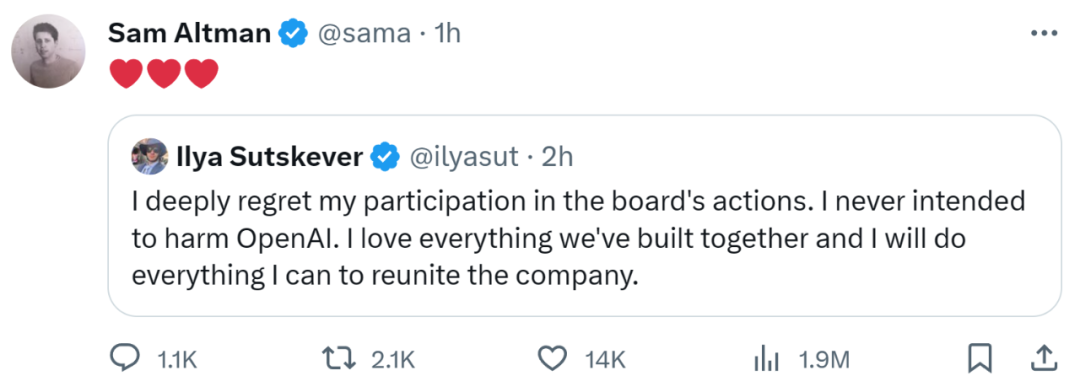This screenshot has width=1080, height=392.
Task: Click the reply speech bubble icon
Action: [x=124, y=358]
